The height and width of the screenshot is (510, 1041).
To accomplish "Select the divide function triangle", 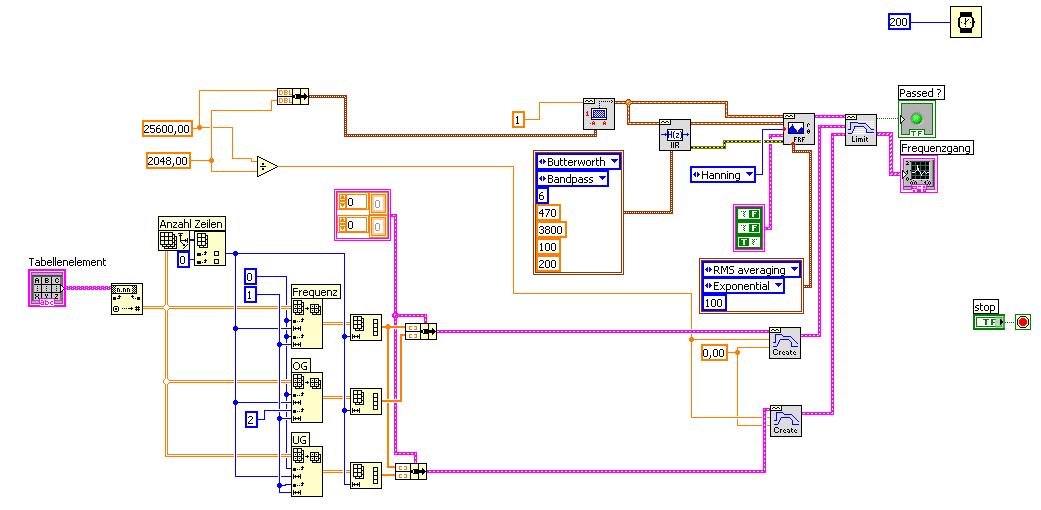I will tap(267, 166).
